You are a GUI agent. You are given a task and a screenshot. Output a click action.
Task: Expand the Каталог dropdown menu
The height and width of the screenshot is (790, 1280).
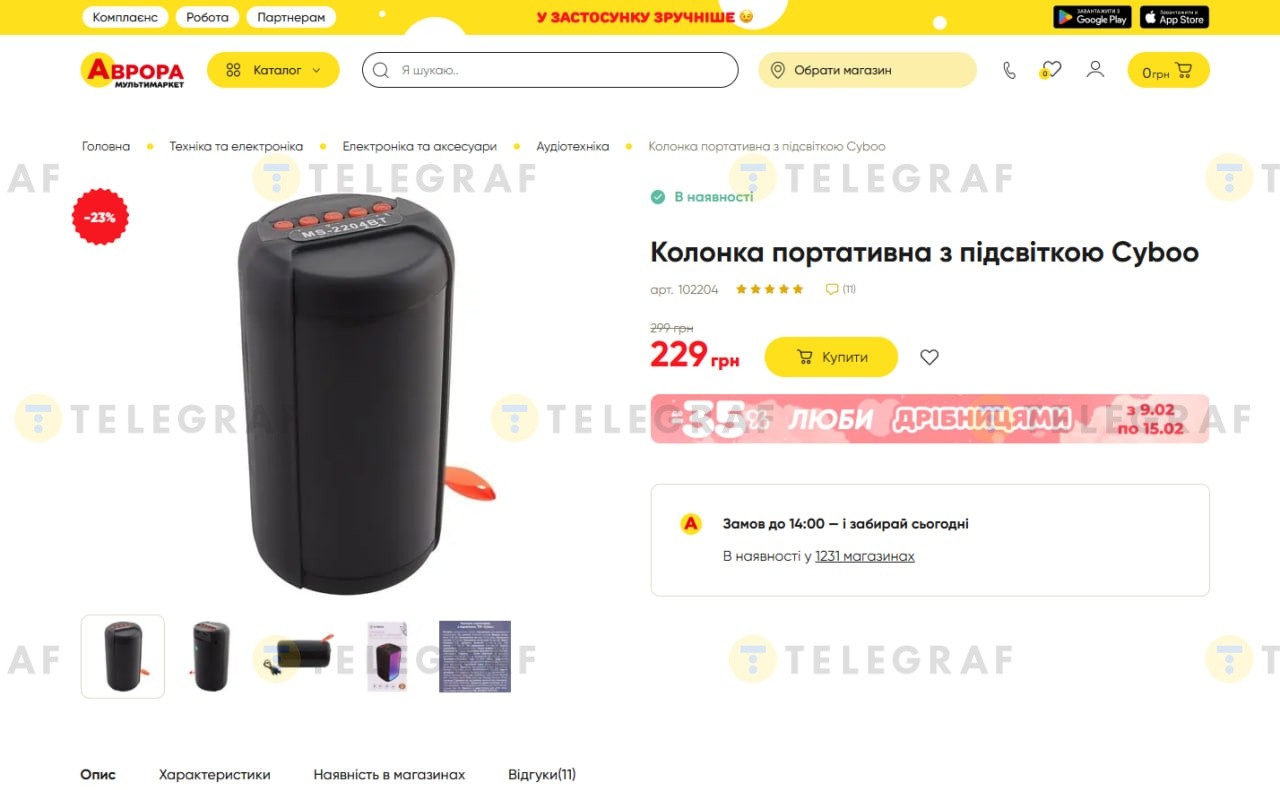point(273,70)
